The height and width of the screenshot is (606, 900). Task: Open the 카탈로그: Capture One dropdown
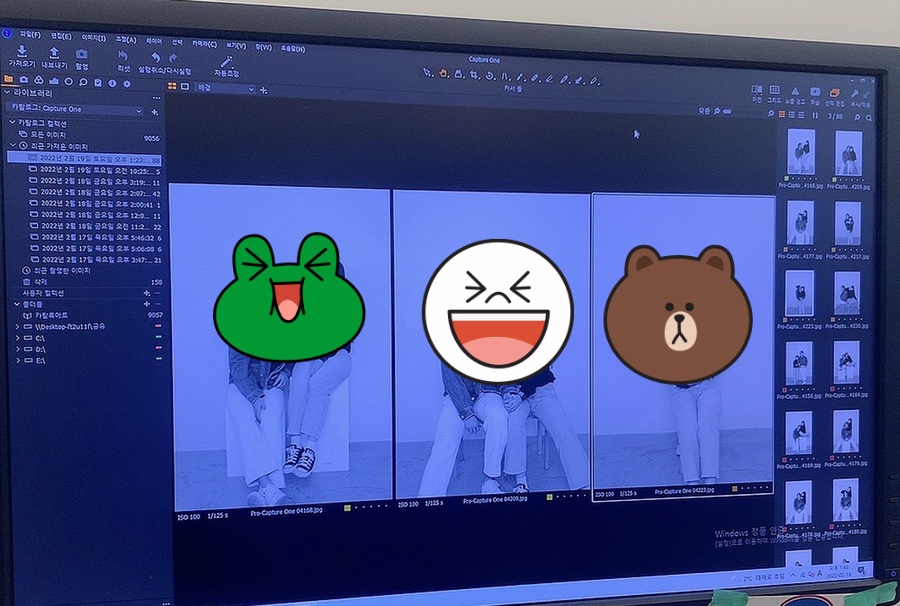click(75, 108)
